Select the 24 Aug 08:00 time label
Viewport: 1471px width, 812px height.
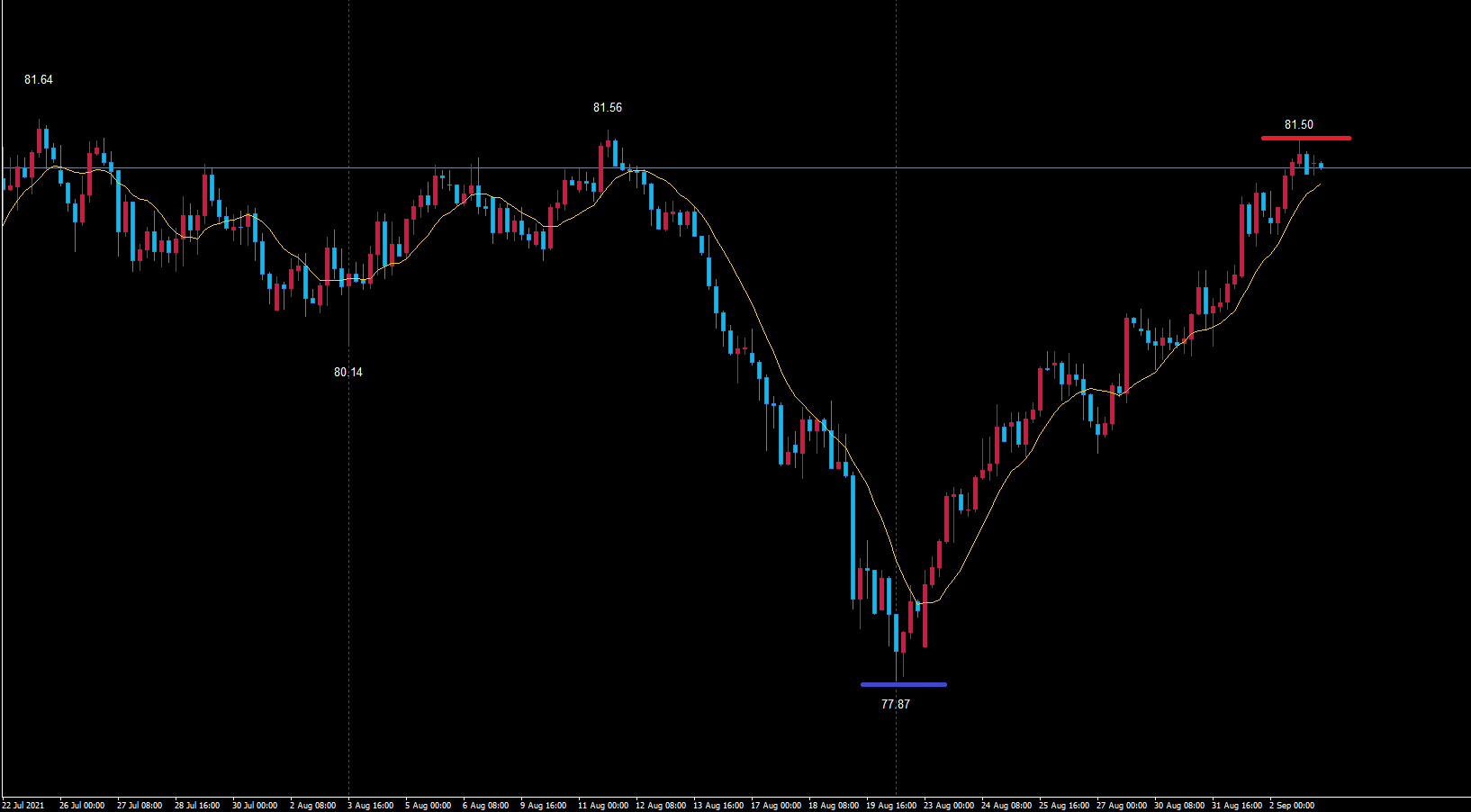(x=1006, y=806)
